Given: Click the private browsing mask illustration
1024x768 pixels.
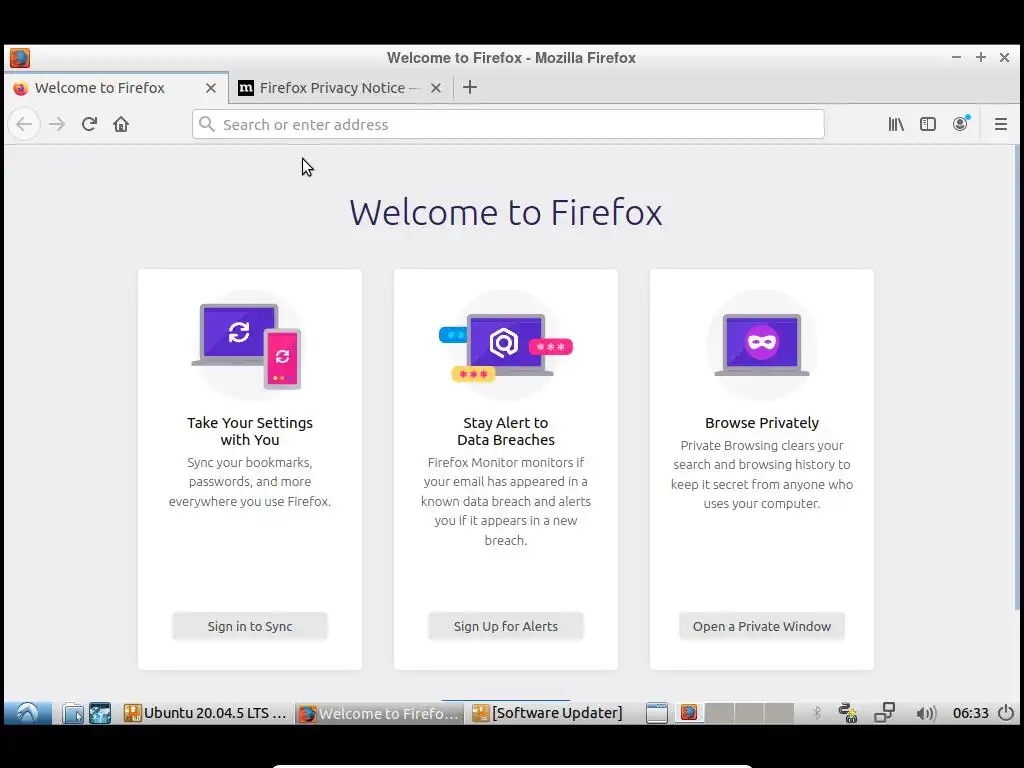Looking at the screenshot, I should (x=761, y=345).
